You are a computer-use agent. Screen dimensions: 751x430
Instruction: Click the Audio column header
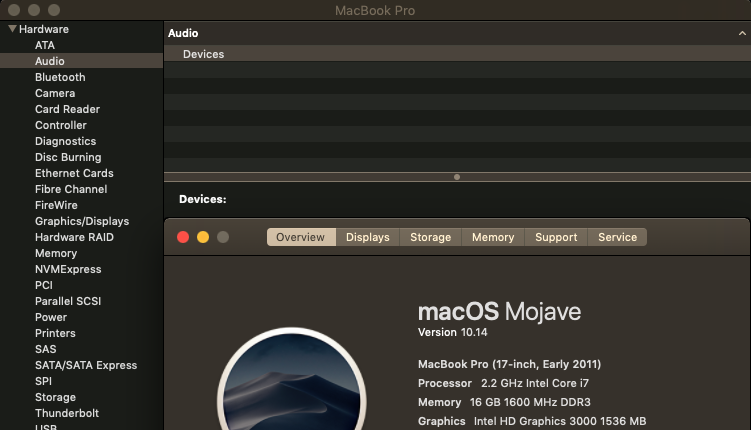click(183, 33)
